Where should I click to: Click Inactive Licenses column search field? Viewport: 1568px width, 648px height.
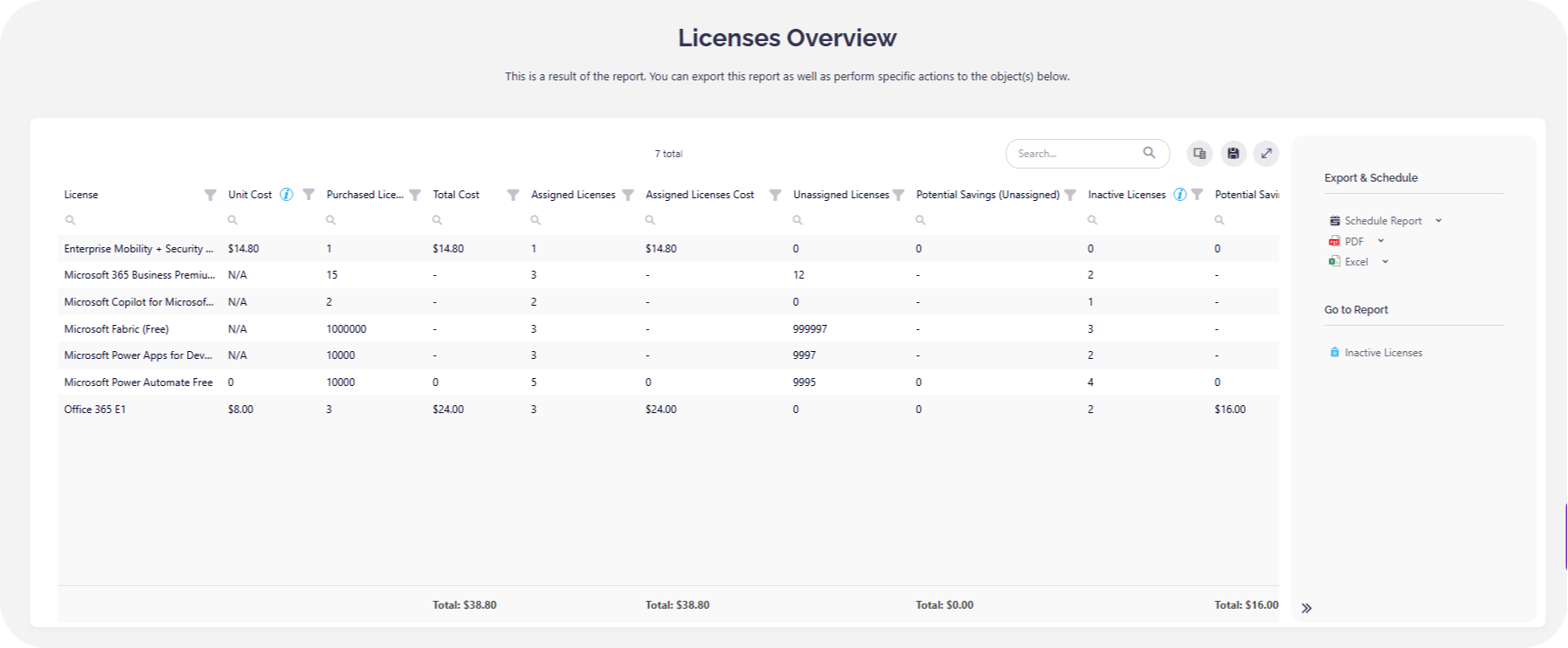[1145, 220]
